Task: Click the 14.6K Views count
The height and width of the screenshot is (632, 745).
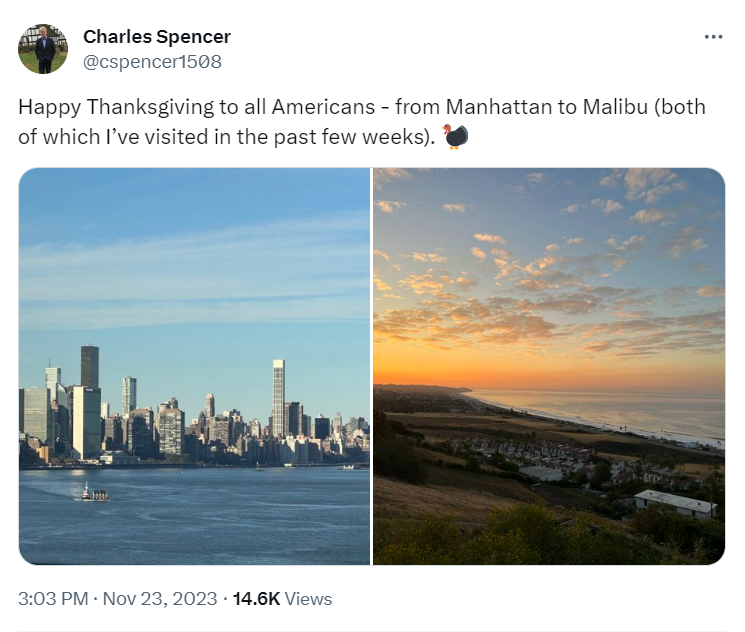Action: 282,599
